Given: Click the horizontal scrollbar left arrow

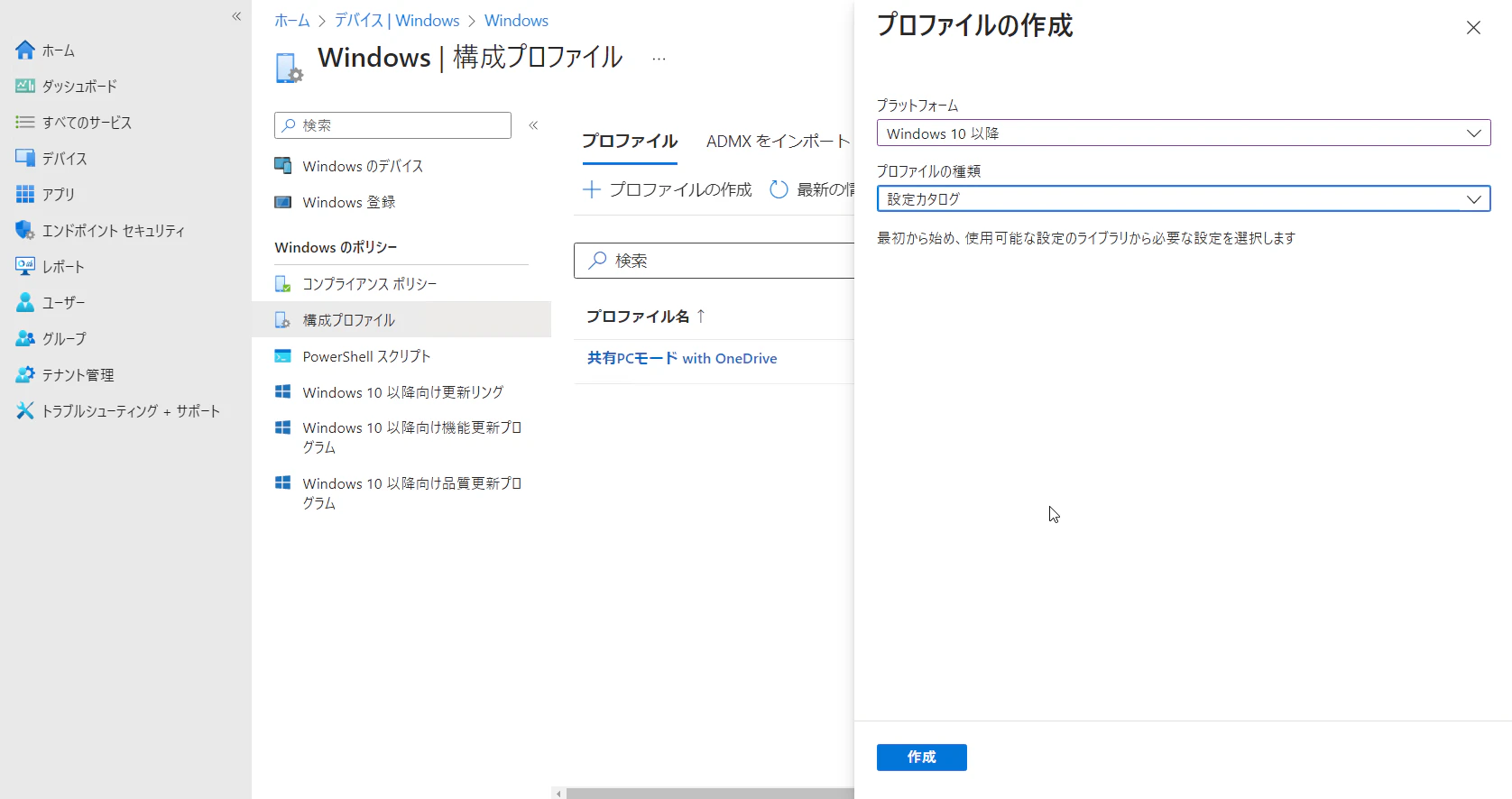Looking at the screenshot, I should click(559, 794).
